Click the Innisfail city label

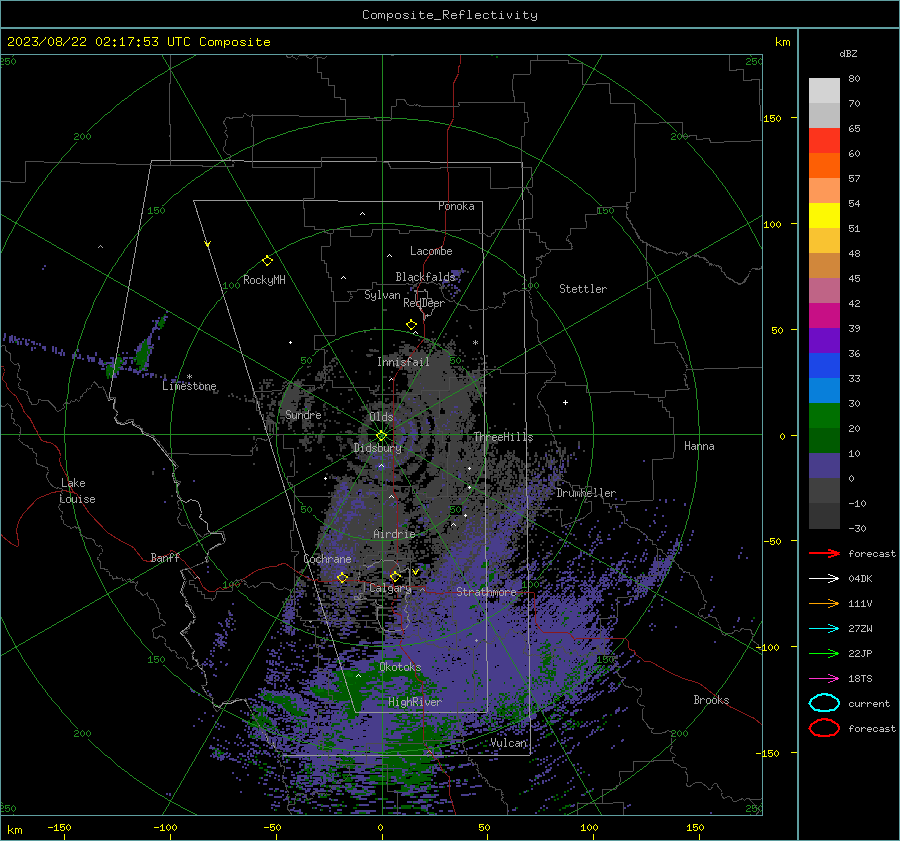[403, 362]
